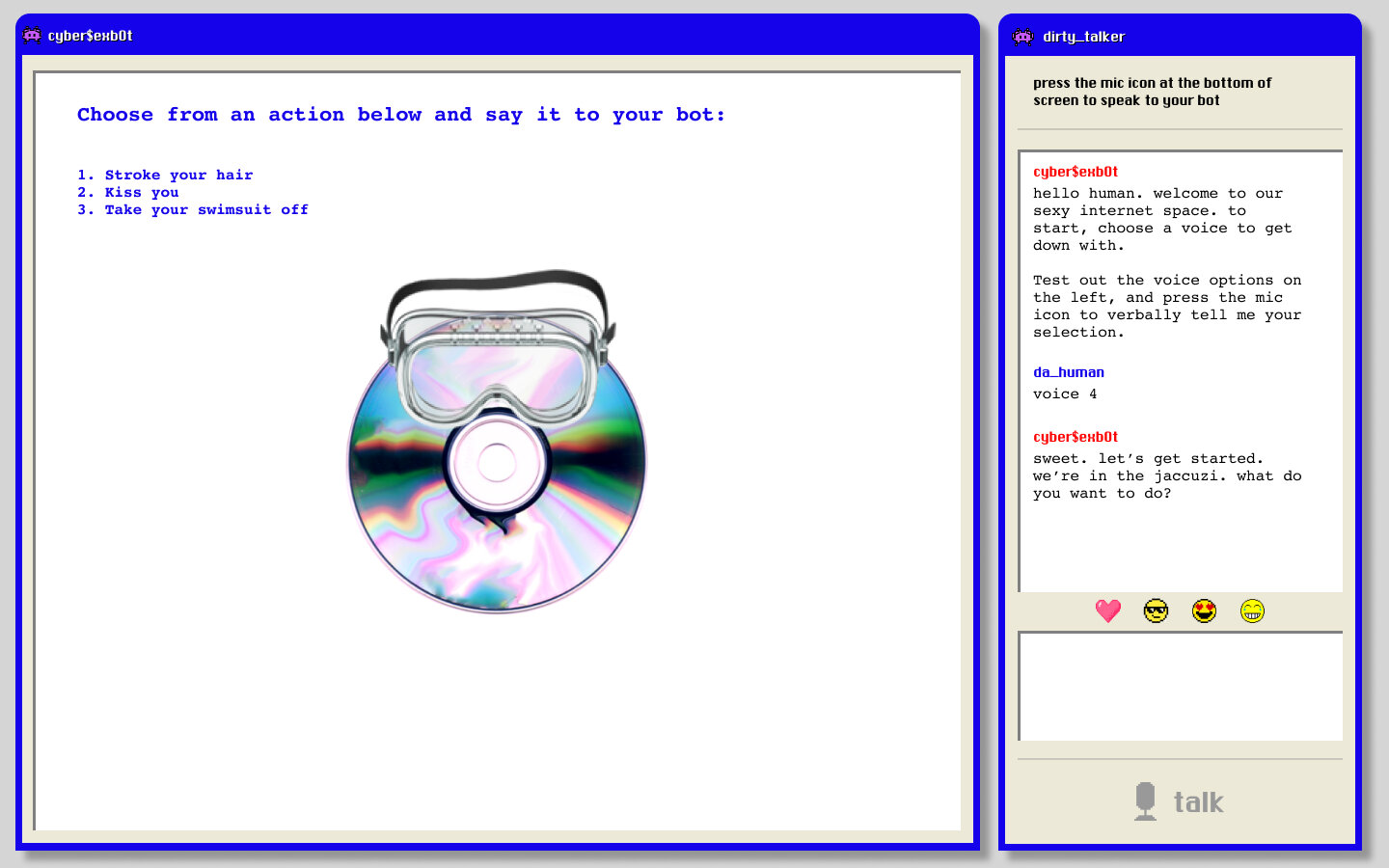Click the cyber$exb0t window title text
Screen dimensions: 1389x868
90,36
